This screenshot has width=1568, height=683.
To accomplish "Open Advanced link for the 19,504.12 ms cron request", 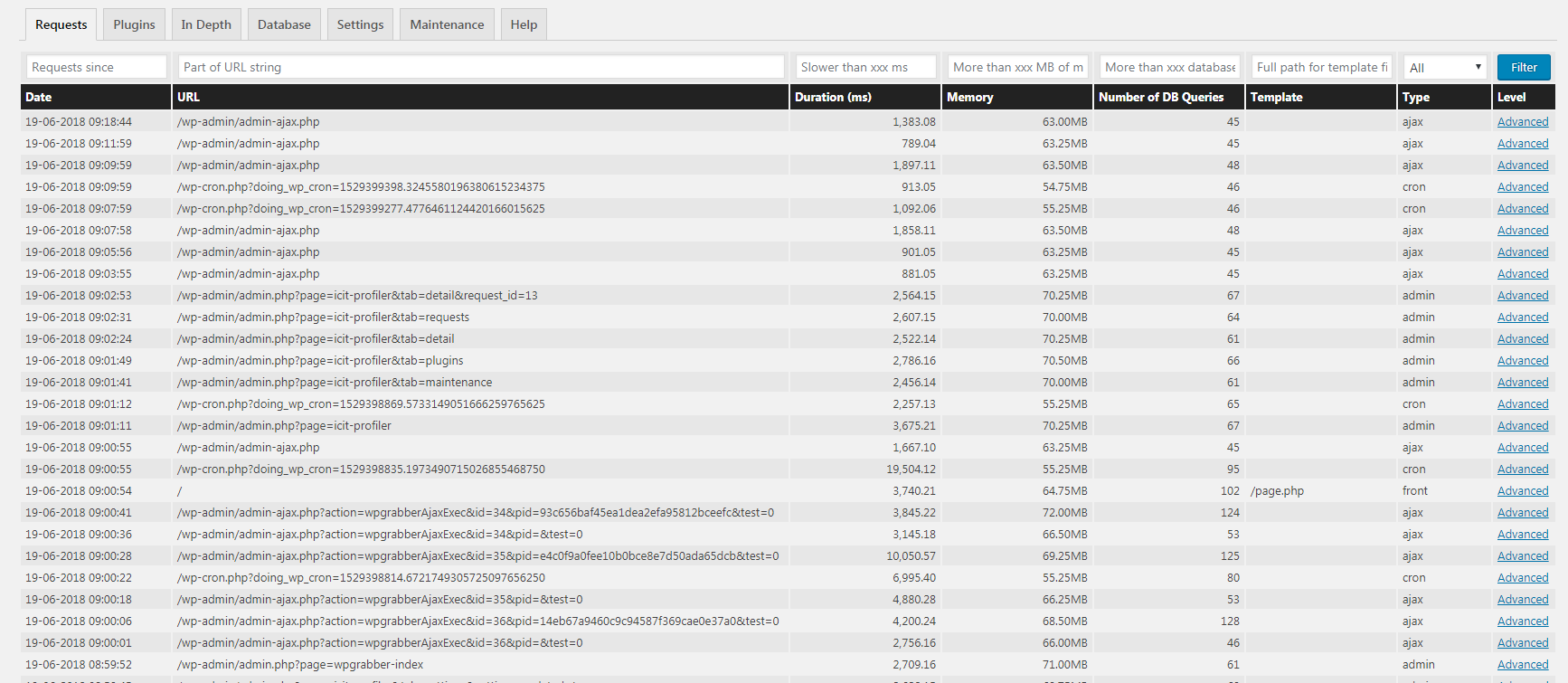I will tap(1523, 470).
